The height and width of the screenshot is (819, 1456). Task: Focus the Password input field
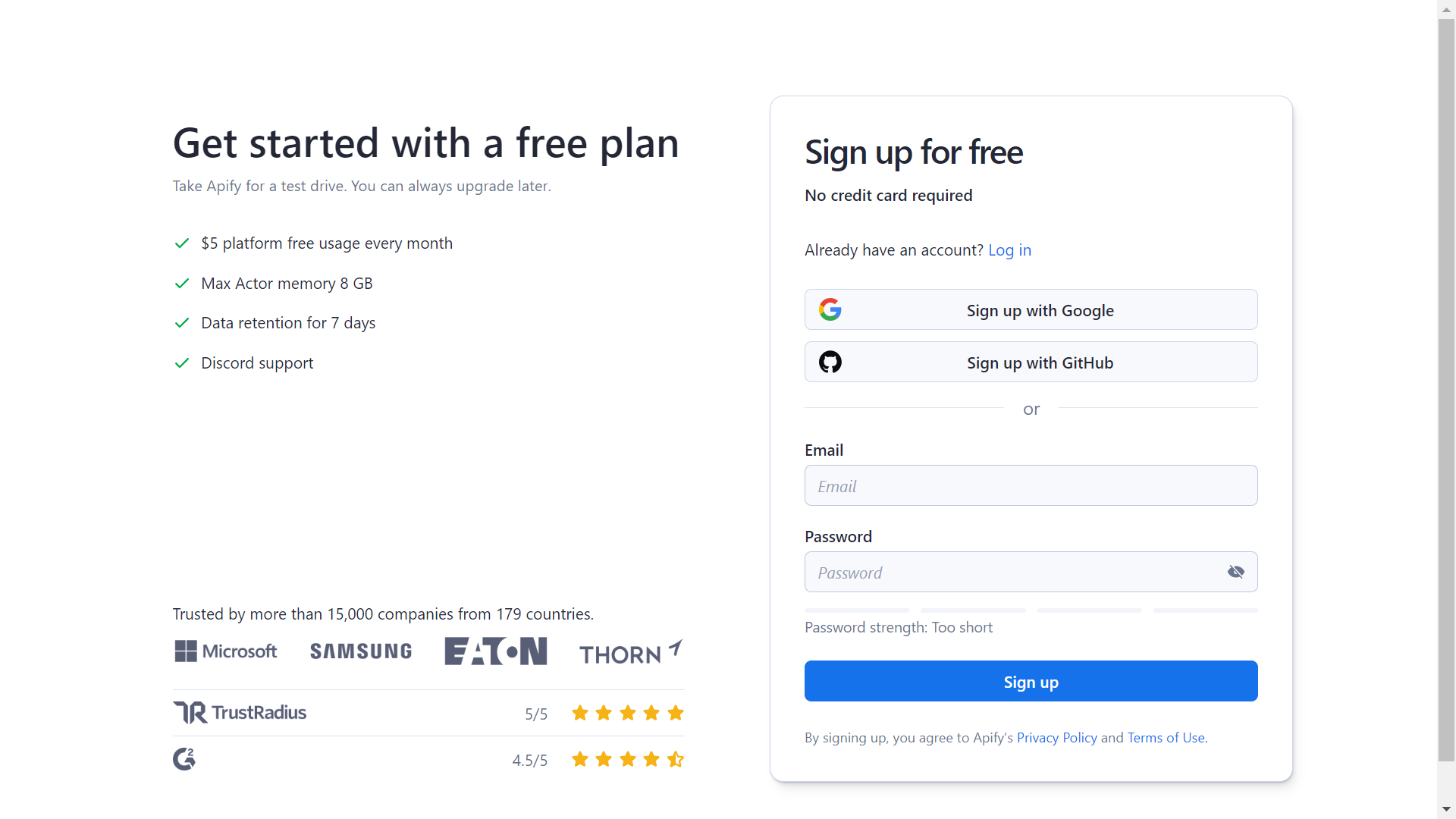[1012, 573]
